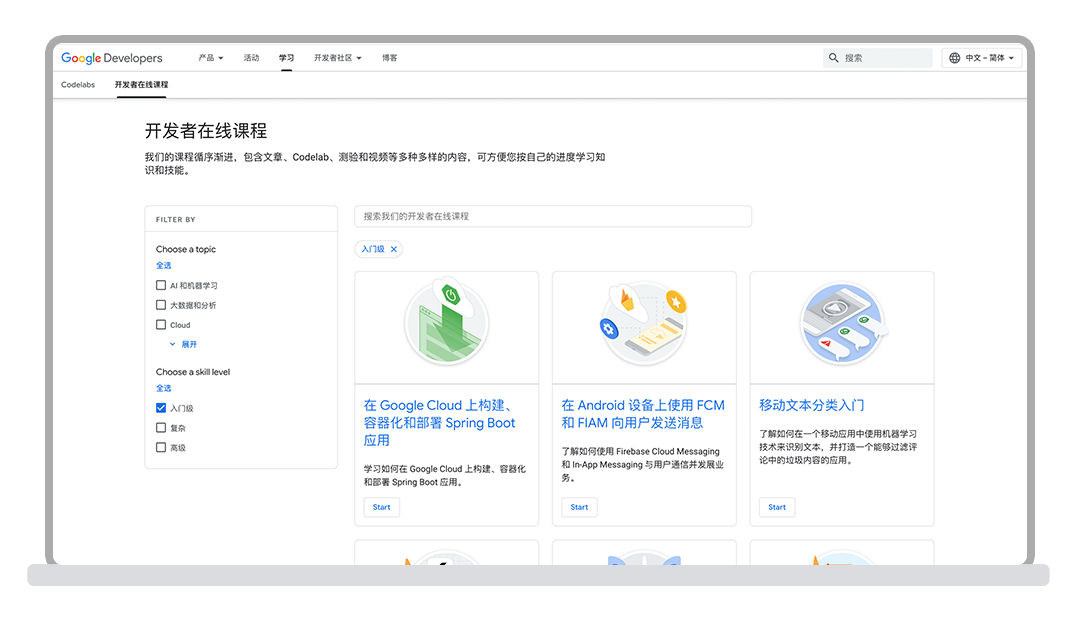Click the Choose a topic label
The height and width of the screenshot is (627, 1080).
(186, 249)
